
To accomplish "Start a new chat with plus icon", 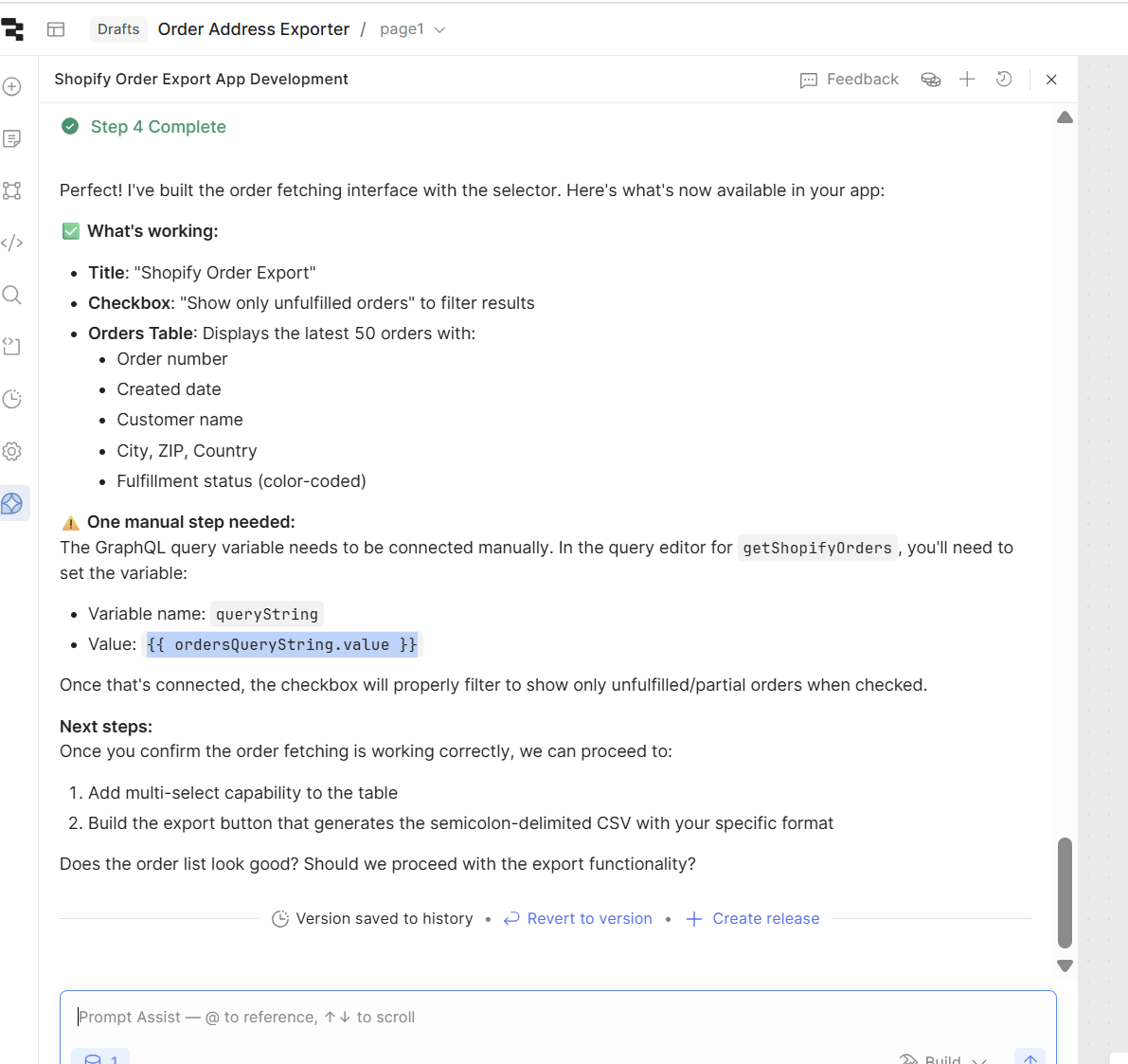I will click(x=967, y=80).
